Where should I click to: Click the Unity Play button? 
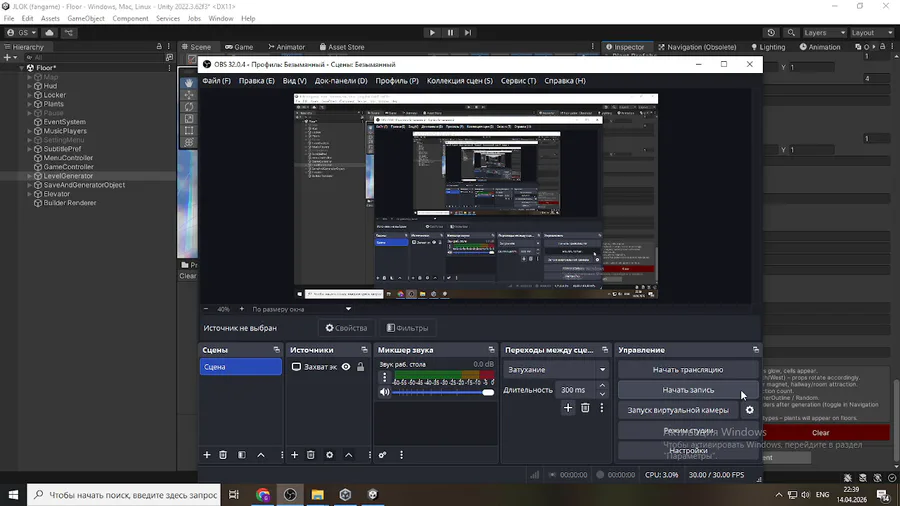point(432,33)
